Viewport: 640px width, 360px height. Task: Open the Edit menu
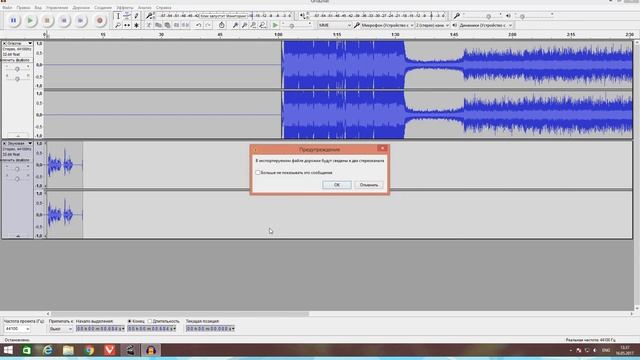[23, 7]
